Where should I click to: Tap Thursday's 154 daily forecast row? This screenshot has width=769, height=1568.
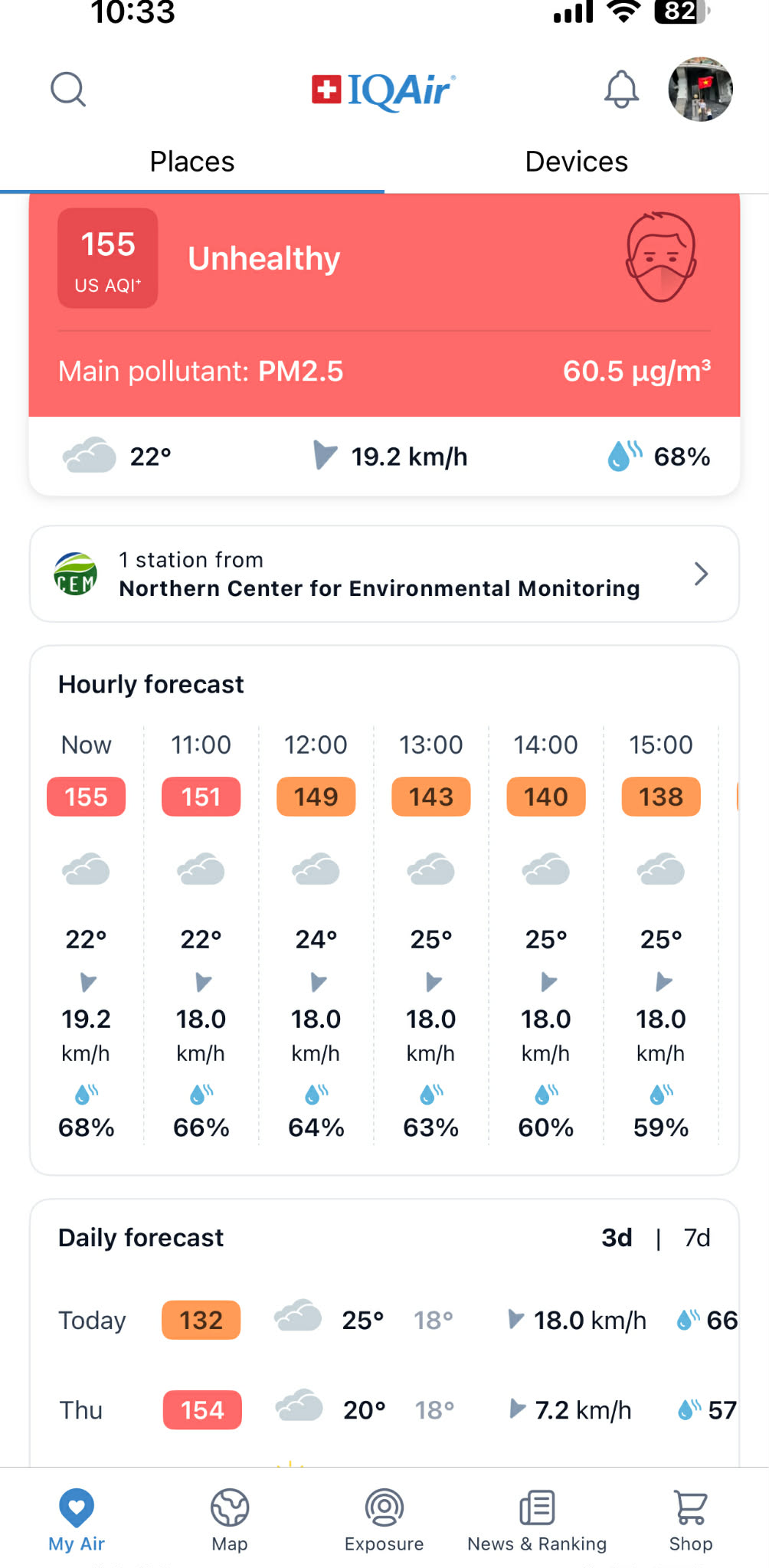pos(202,1410)
